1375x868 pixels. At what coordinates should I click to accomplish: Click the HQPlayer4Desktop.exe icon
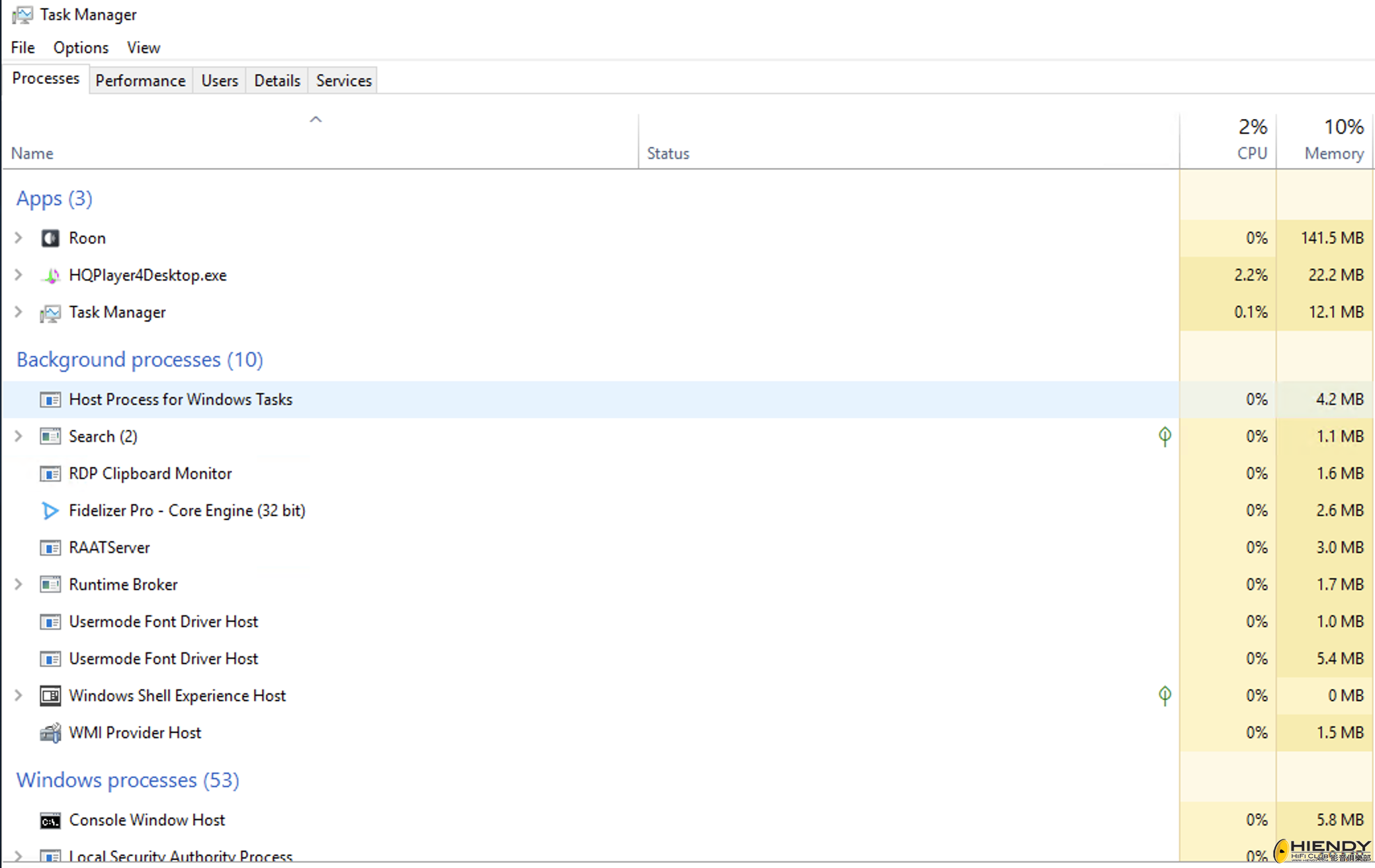pos(51,275)
